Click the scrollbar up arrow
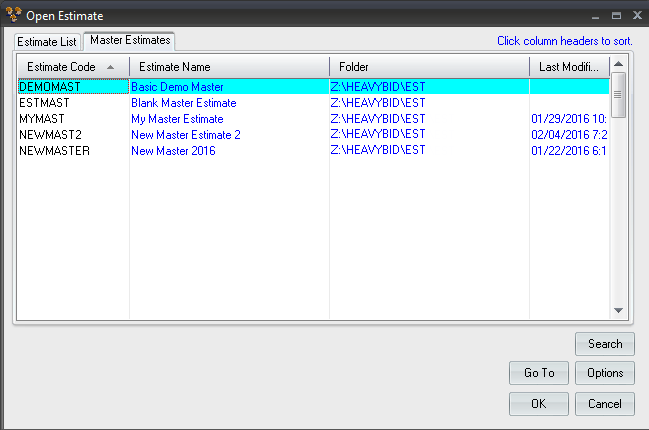The width and height of the screenshot is (649, 430). (618, 65)
